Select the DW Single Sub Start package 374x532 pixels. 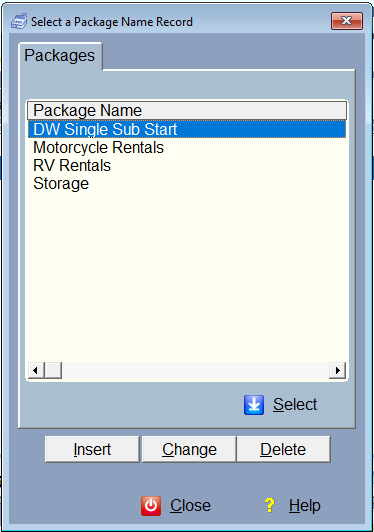click(x=187, y=129)
